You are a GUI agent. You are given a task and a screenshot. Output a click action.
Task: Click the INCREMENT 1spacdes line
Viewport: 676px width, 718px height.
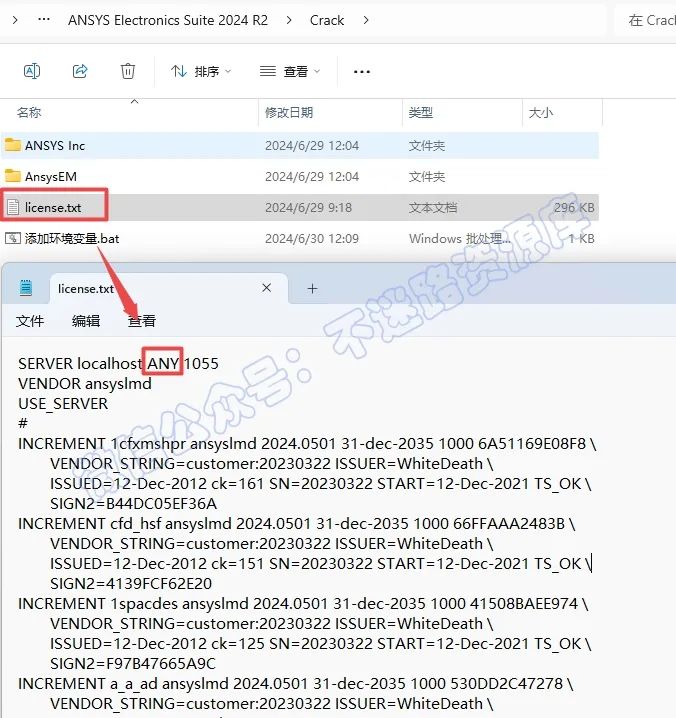click(x=303, y=604)
